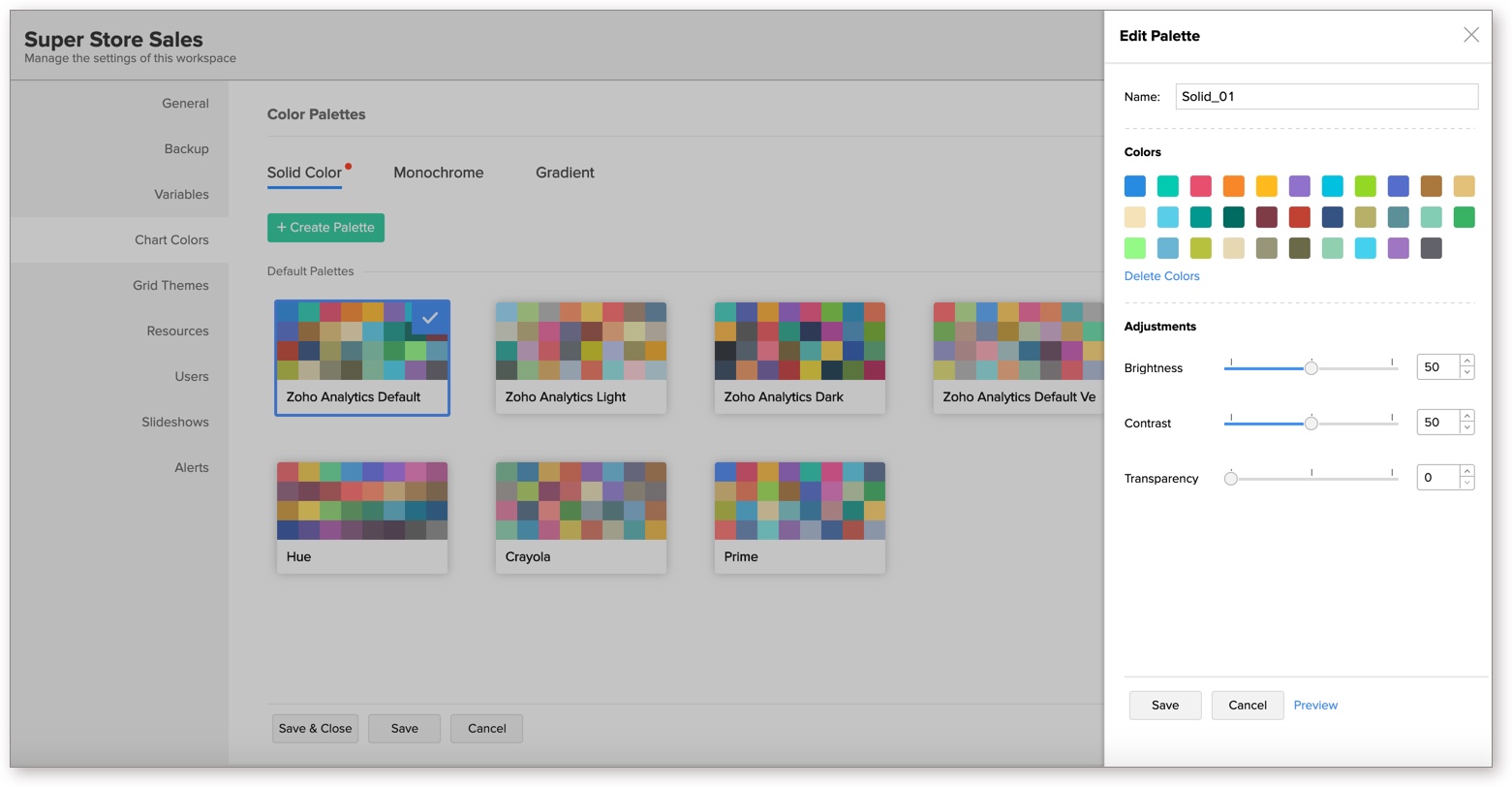Click the palette Name input field
The height and width of the screenshot is (787, 1512).
click(x=1326, y=96)
